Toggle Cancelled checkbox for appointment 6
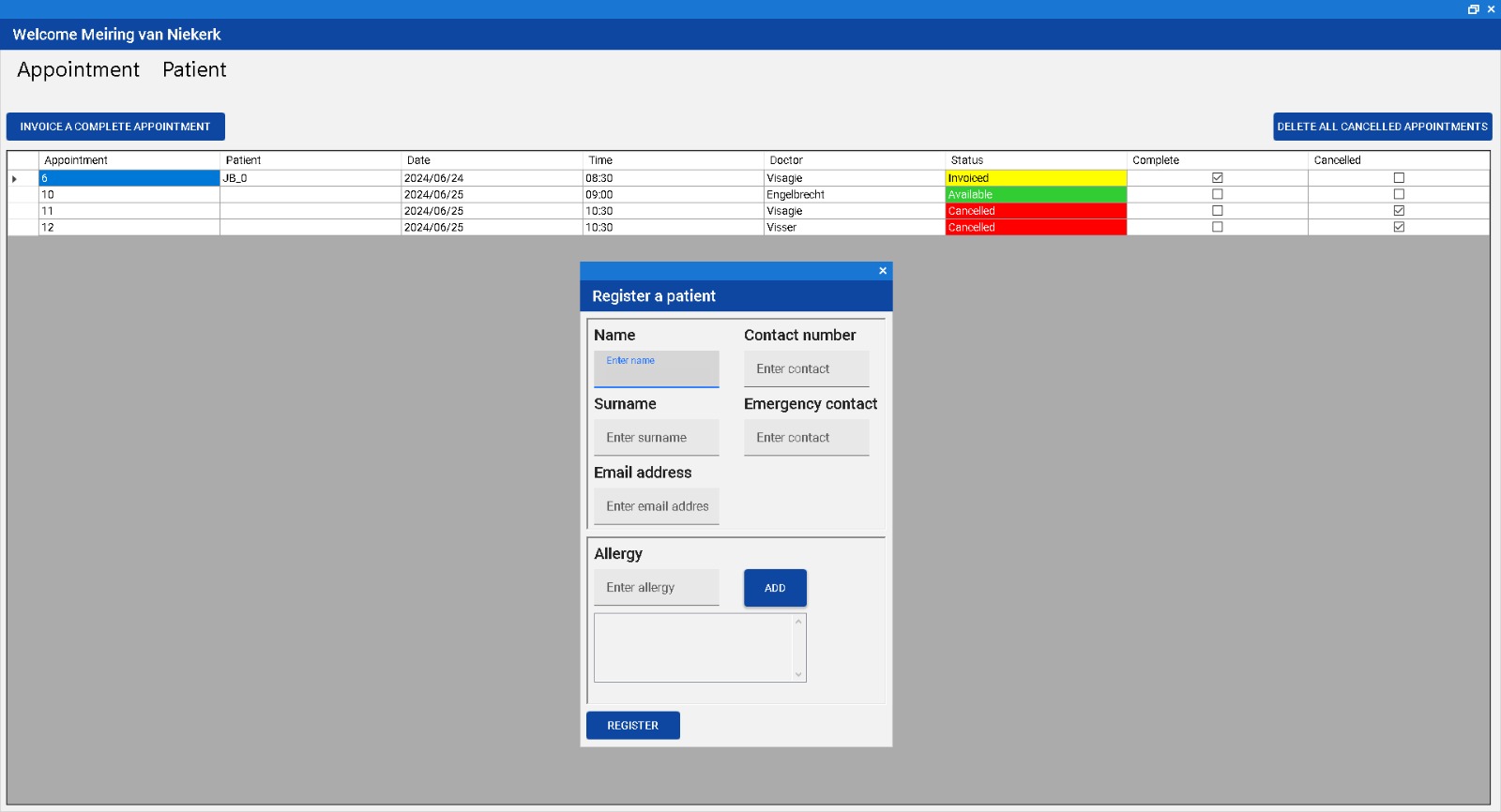Viewport: 1501px width, 812px height. (1399, 178)
